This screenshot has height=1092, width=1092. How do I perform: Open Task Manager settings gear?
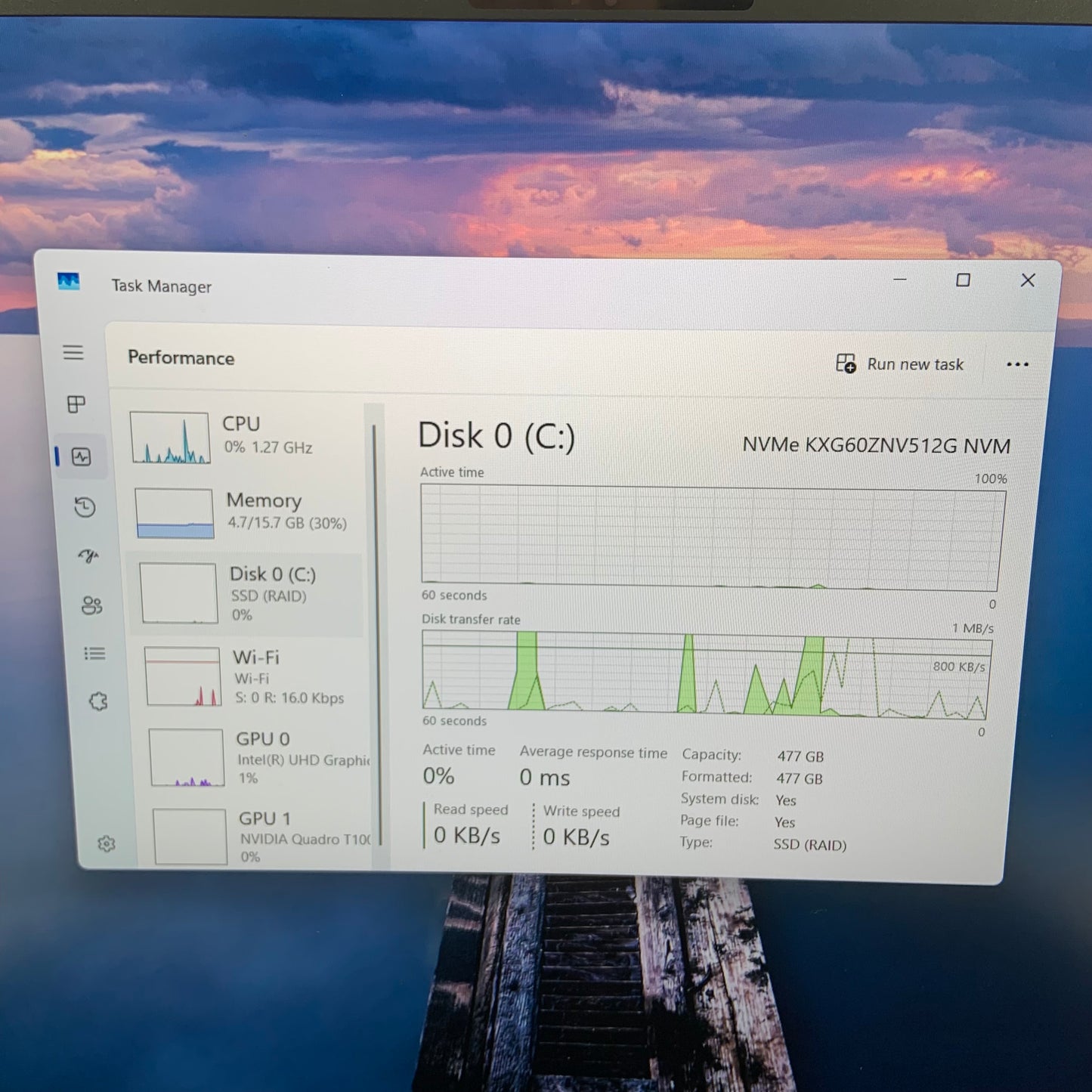(x=107, y=843)
